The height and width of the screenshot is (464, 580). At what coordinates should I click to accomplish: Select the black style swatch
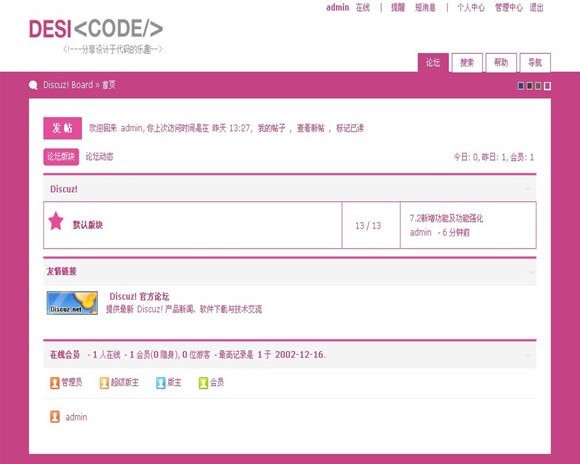529,86
